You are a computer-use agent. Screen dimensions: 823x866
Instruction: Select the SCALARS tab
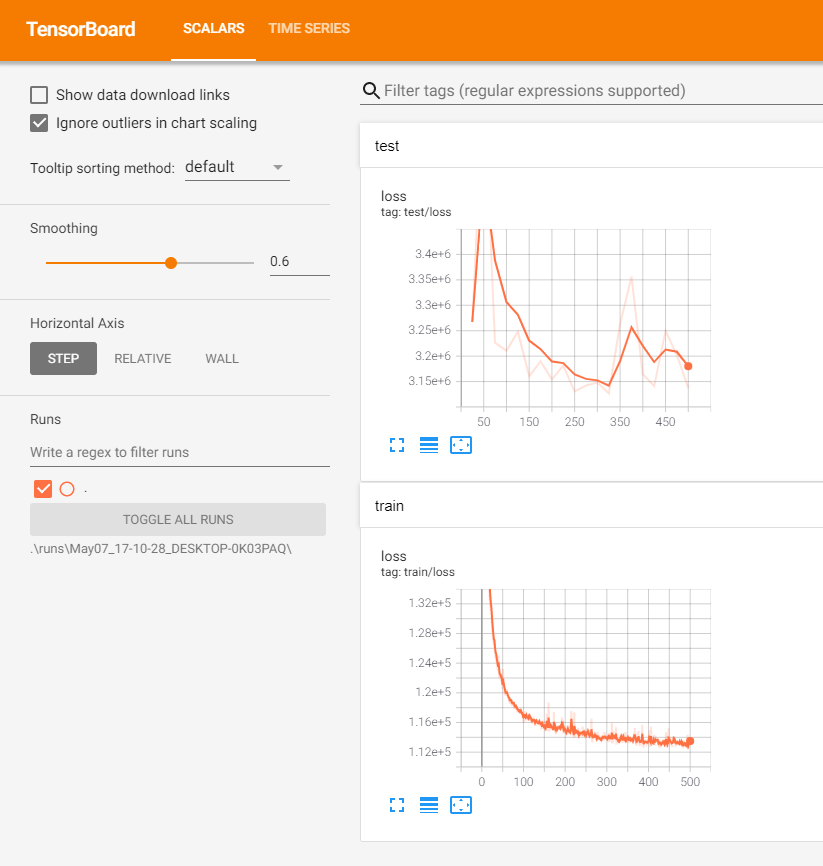point(213,28)
